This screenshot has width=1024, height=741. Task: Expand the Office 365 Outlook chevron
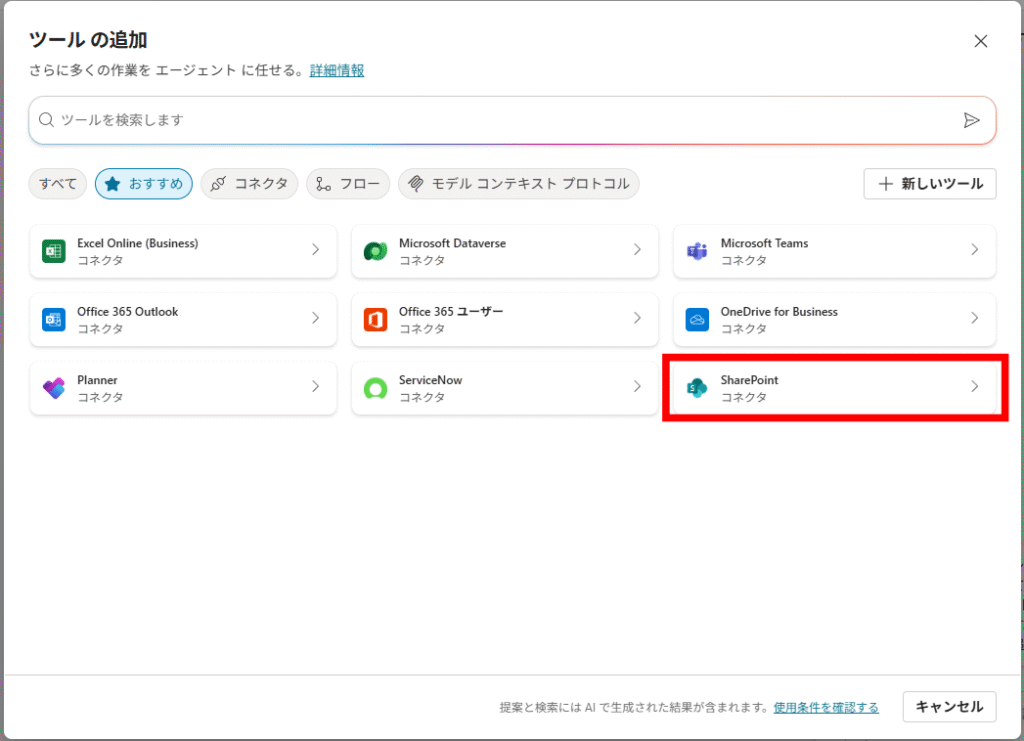point(315,318)
